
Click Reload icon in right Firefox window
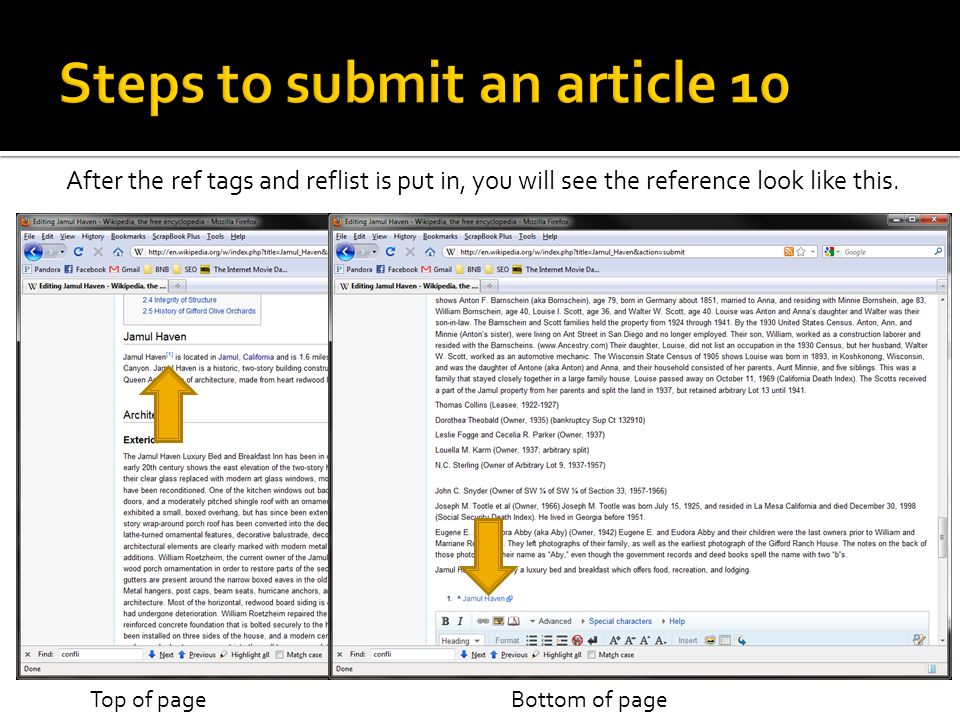point(391,252)
